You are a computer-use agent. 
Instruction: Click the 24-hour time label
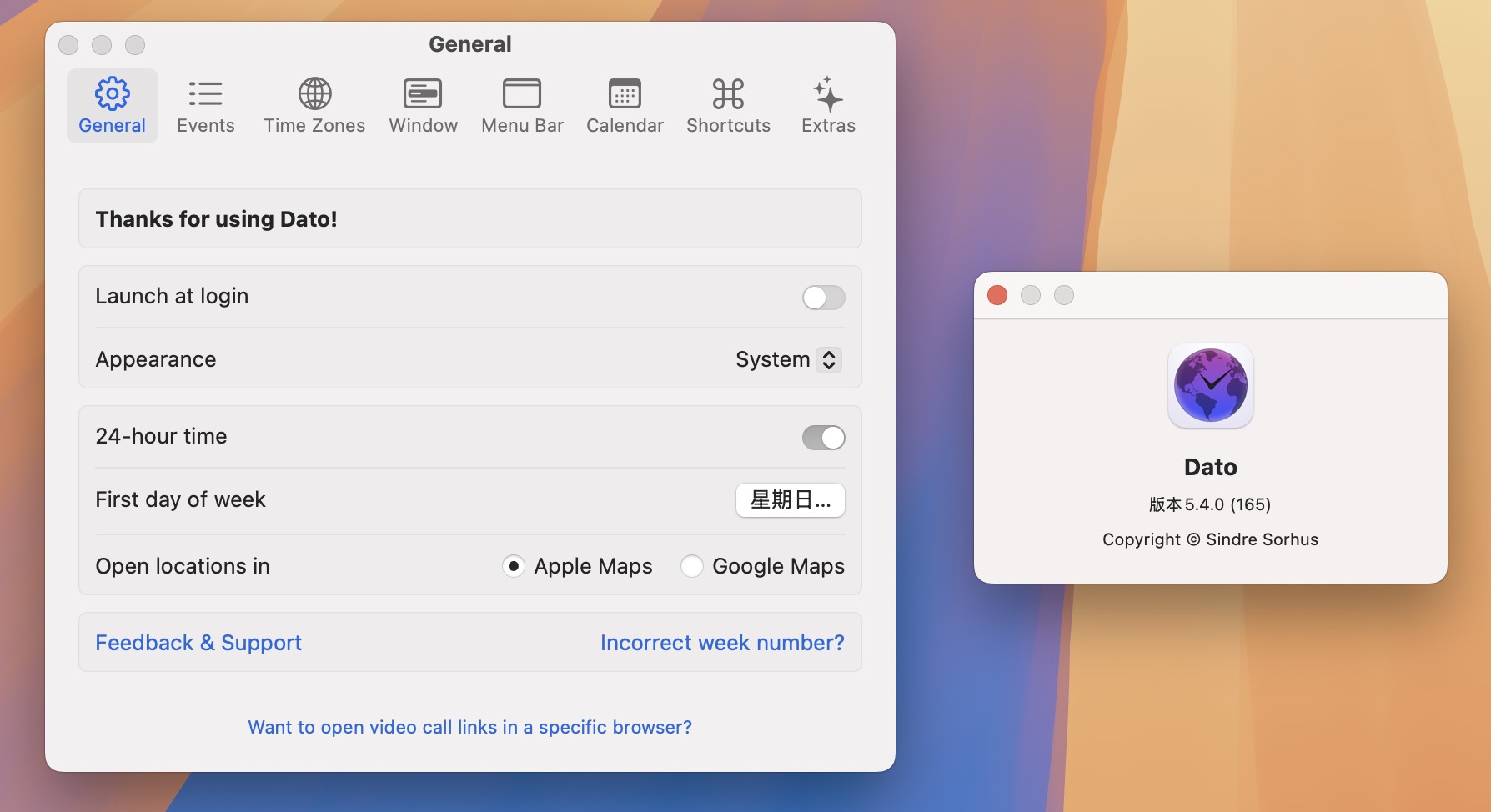[x=161, y=436]
